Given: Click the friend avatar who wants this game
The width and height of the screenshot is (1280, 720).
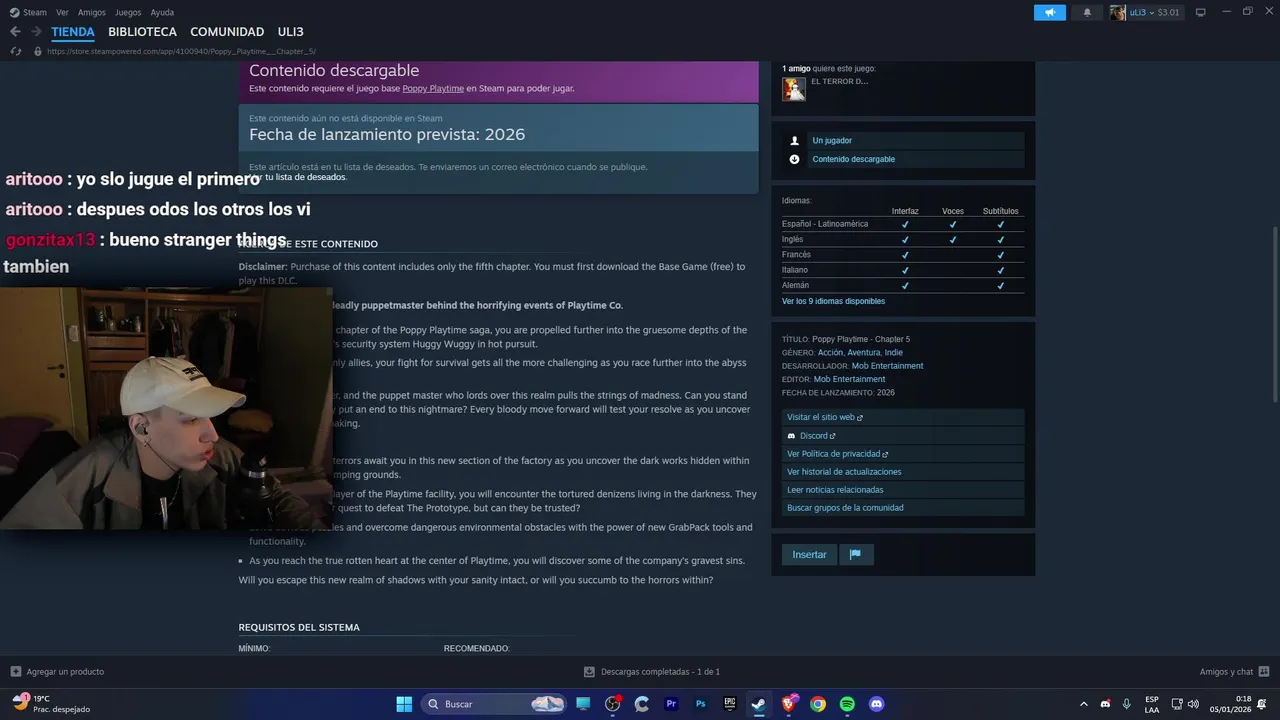Looking at the screenshot, I should coord(794,89).
